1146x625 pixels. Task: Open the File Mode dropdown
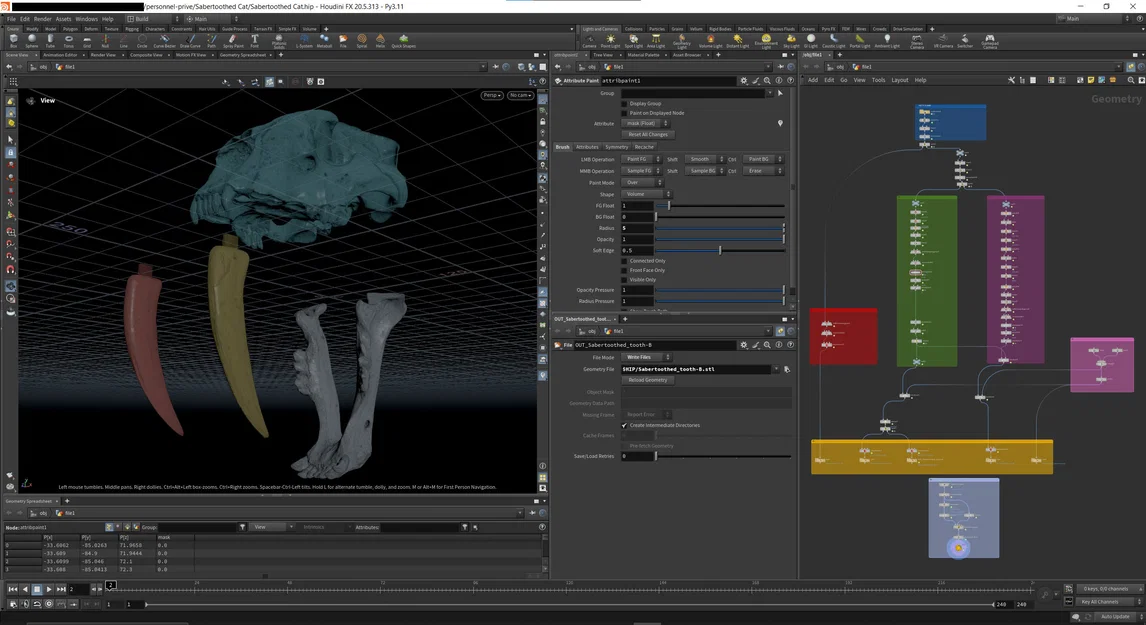(647, 357)
